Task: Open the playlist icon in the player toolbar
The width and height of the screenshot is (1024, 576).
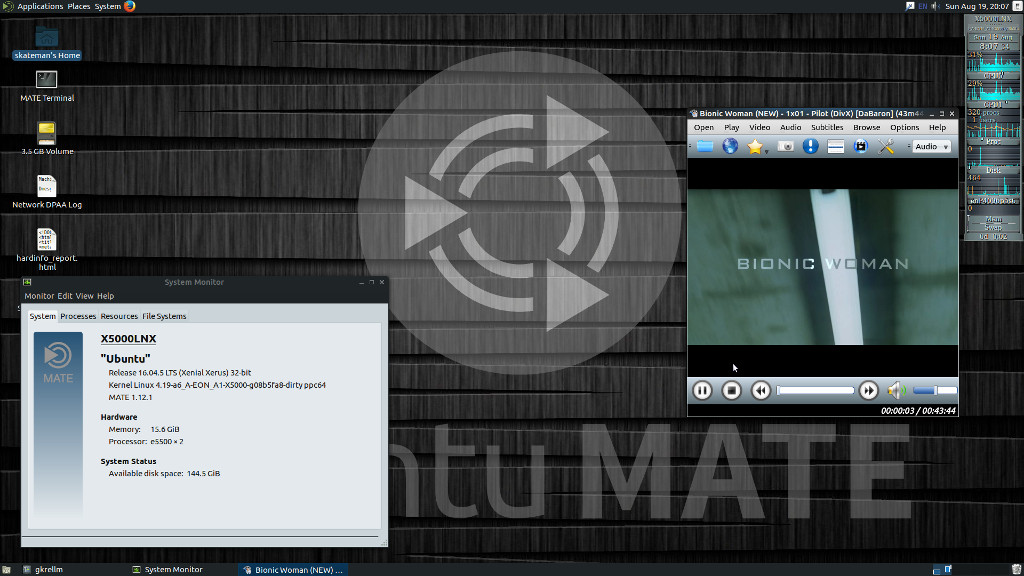Action: (x=836, y=146)
